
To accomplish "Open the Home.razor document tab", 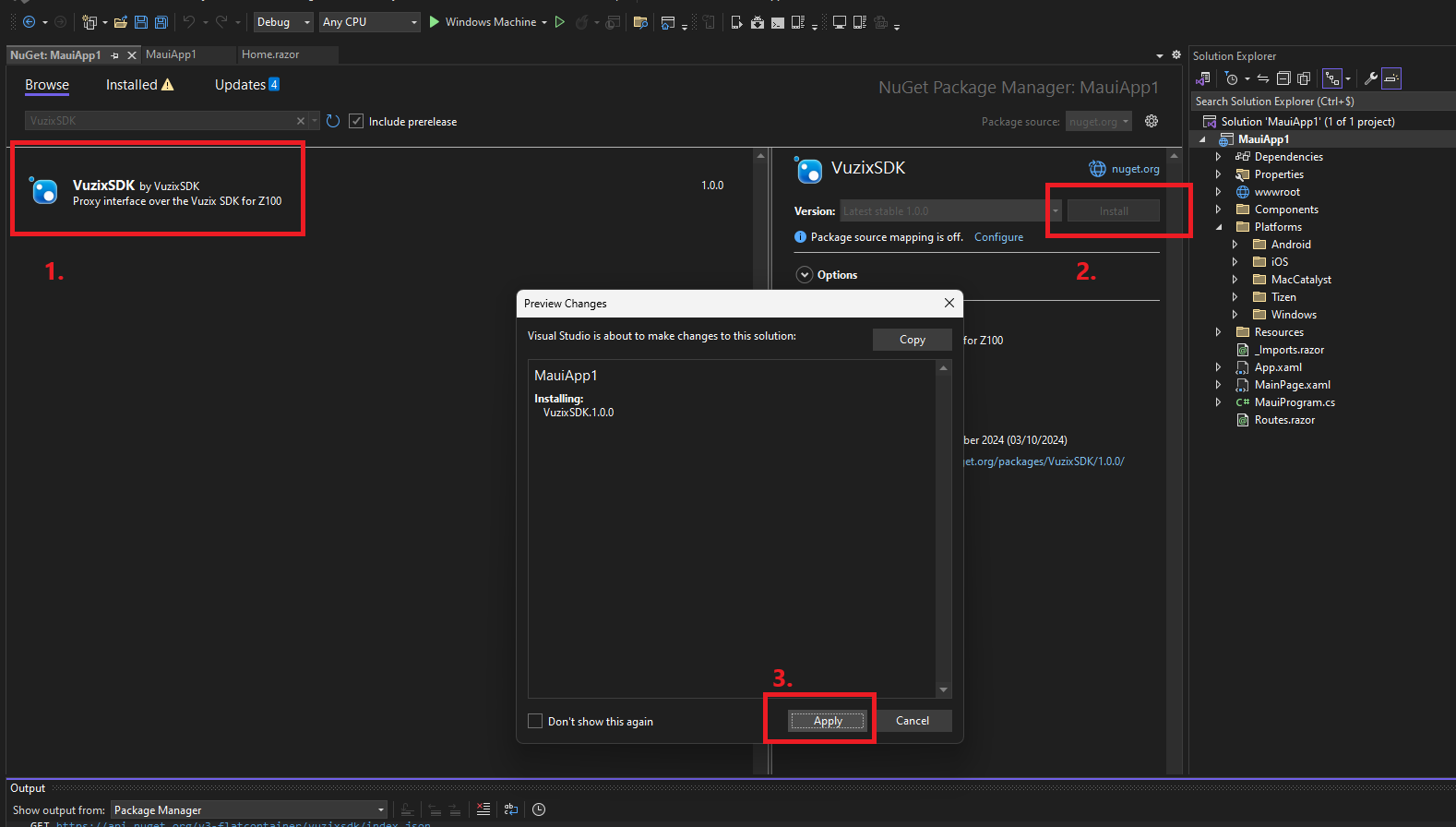I will [270, 54].
